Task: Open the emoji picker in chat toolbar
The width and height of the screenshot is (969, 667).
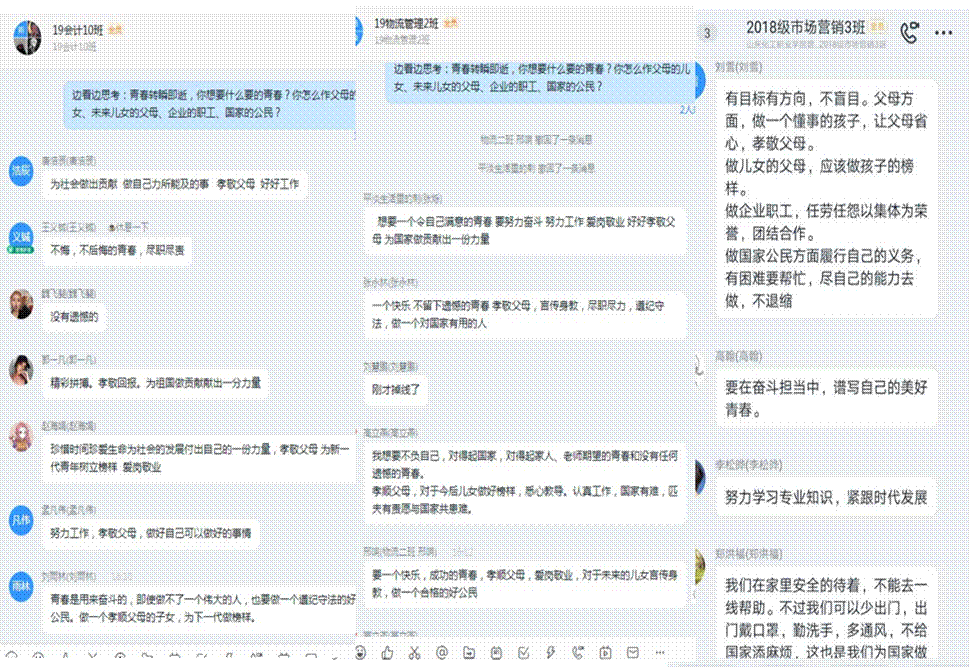Action: coord(360,653)
